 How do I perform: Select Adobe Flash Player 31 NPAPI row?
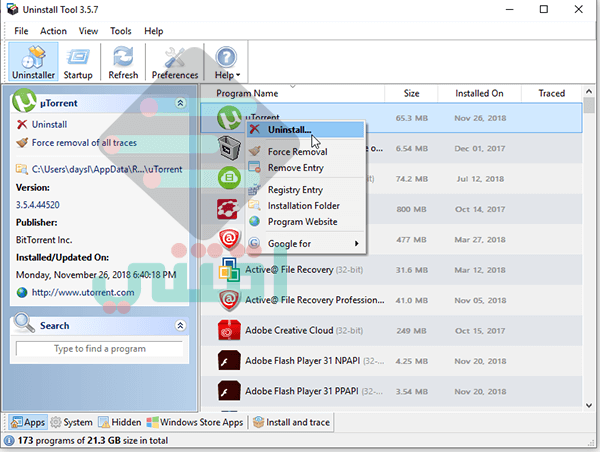[391, 361]
